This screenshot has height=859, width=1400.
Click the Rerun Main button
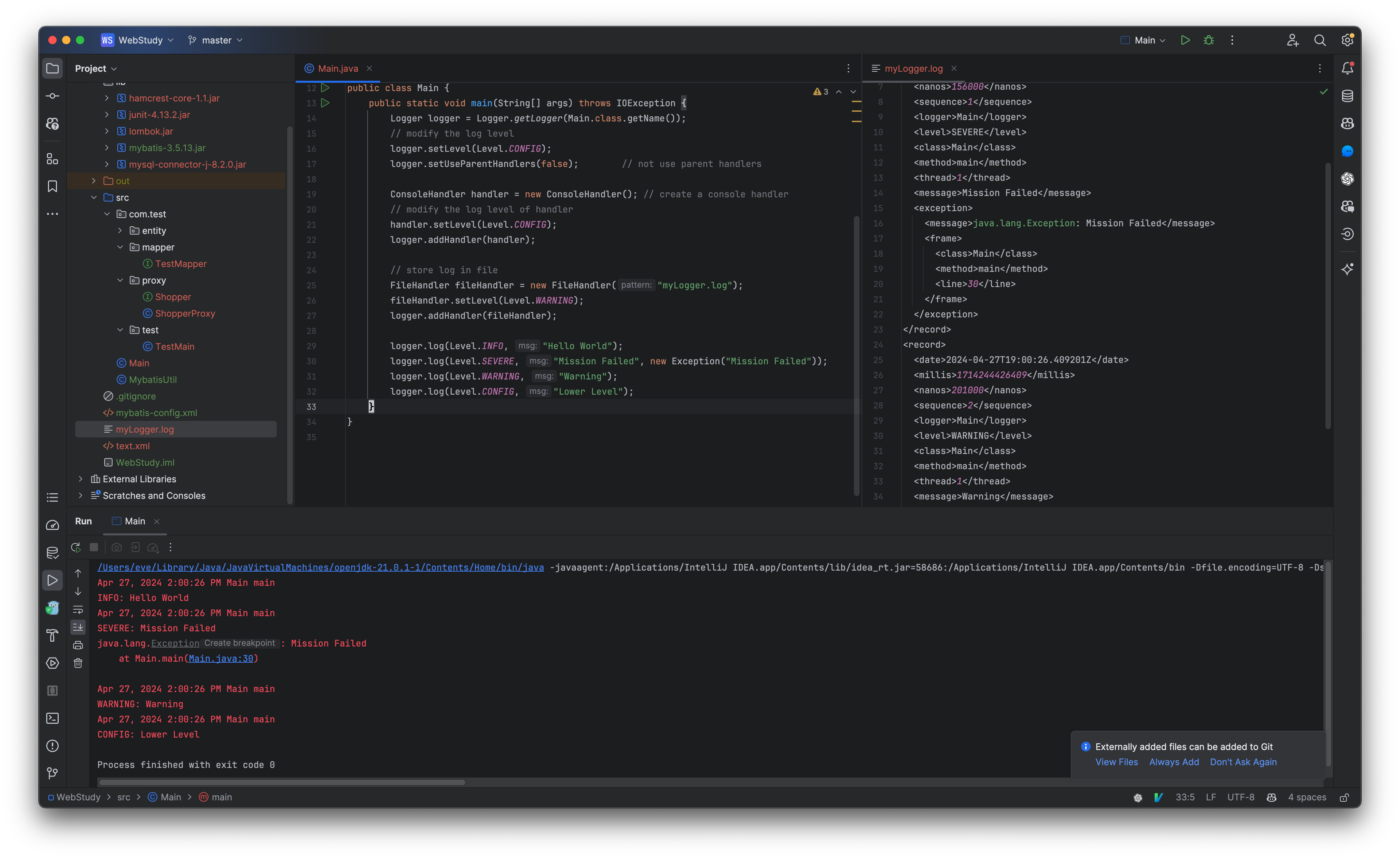point(76,547)
